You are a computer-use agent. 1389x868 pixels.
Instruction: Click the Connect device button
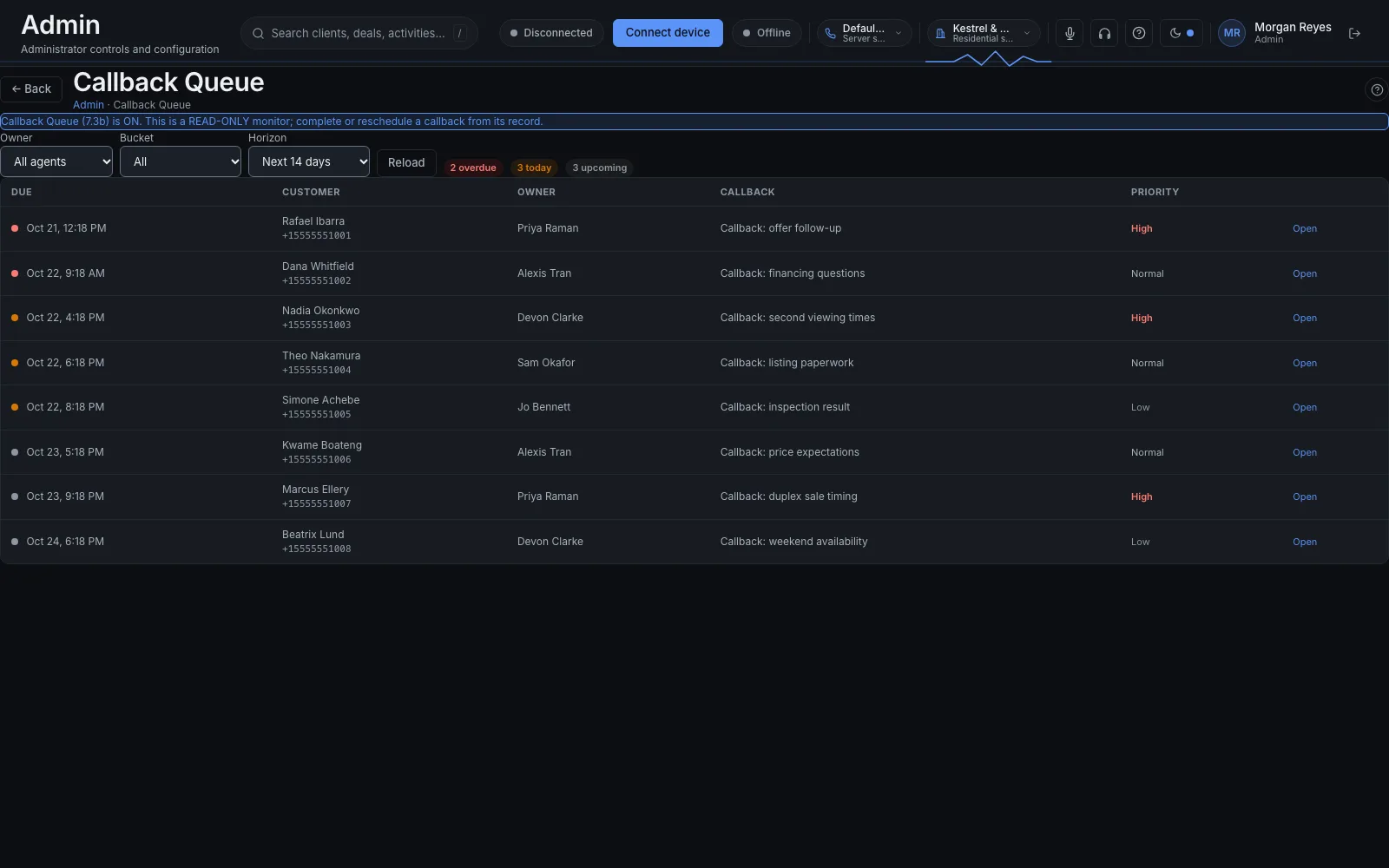[x=668, y=33]
